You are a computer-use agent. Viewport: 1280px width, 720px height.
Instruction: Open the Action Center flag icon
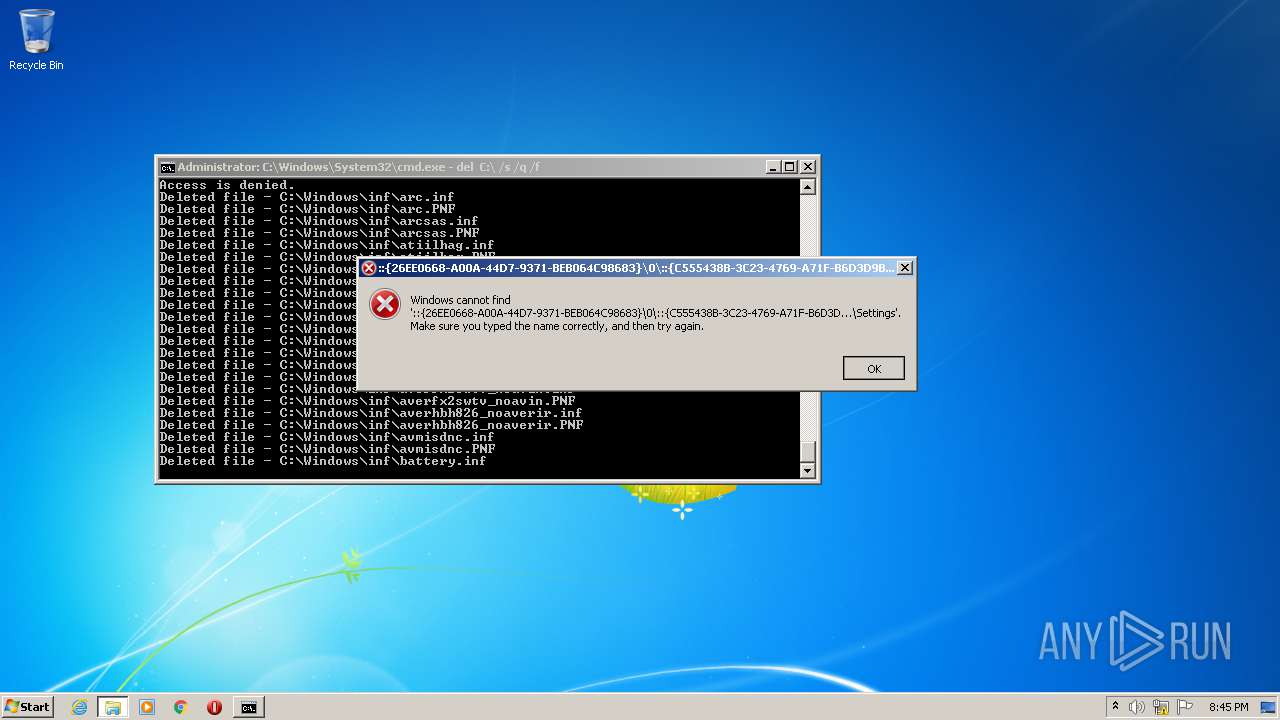[x=1185, y=707]
